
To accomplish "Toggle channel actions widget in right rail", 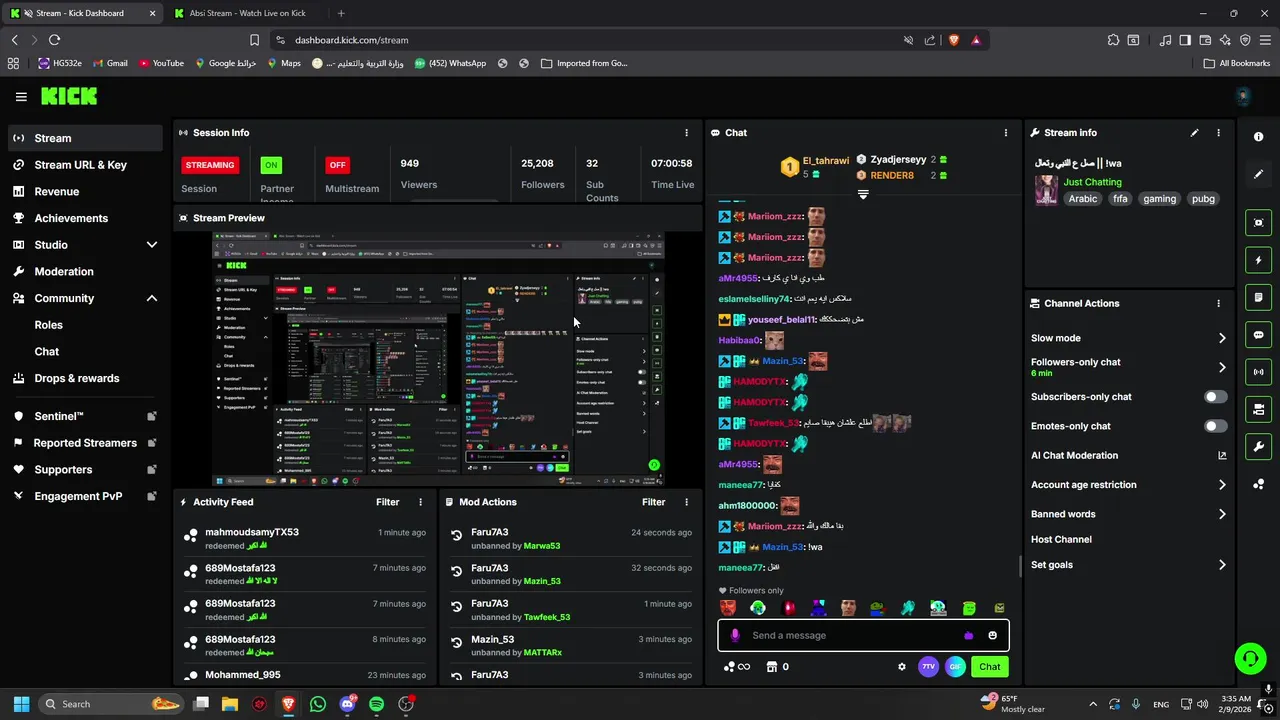I will click(x=1259, y=409).
